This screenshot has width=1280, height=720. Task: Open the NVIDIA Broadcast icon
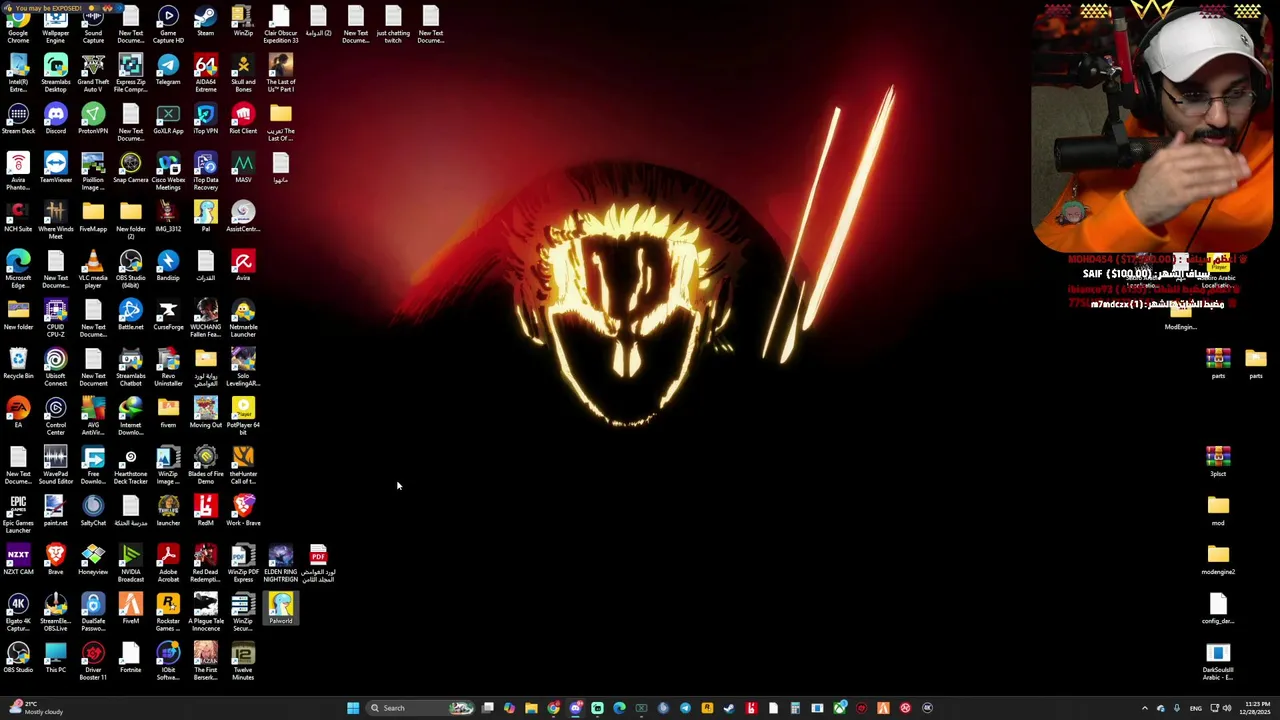click(131, 564)
